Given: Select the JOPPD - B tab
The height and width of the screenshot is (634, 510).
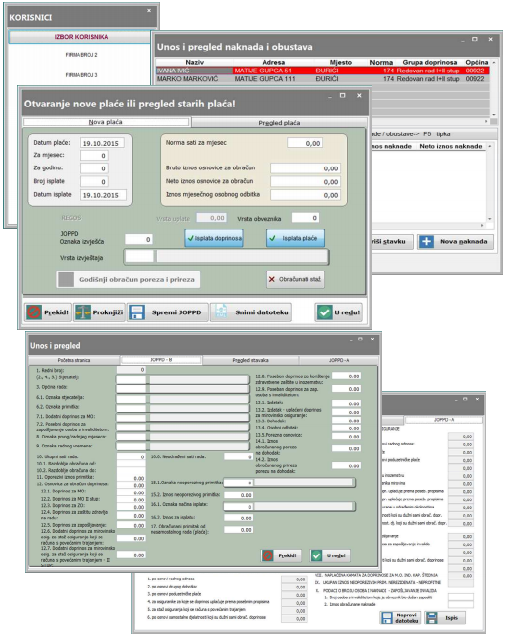Looking at the screenshot, I should point(161,359).
